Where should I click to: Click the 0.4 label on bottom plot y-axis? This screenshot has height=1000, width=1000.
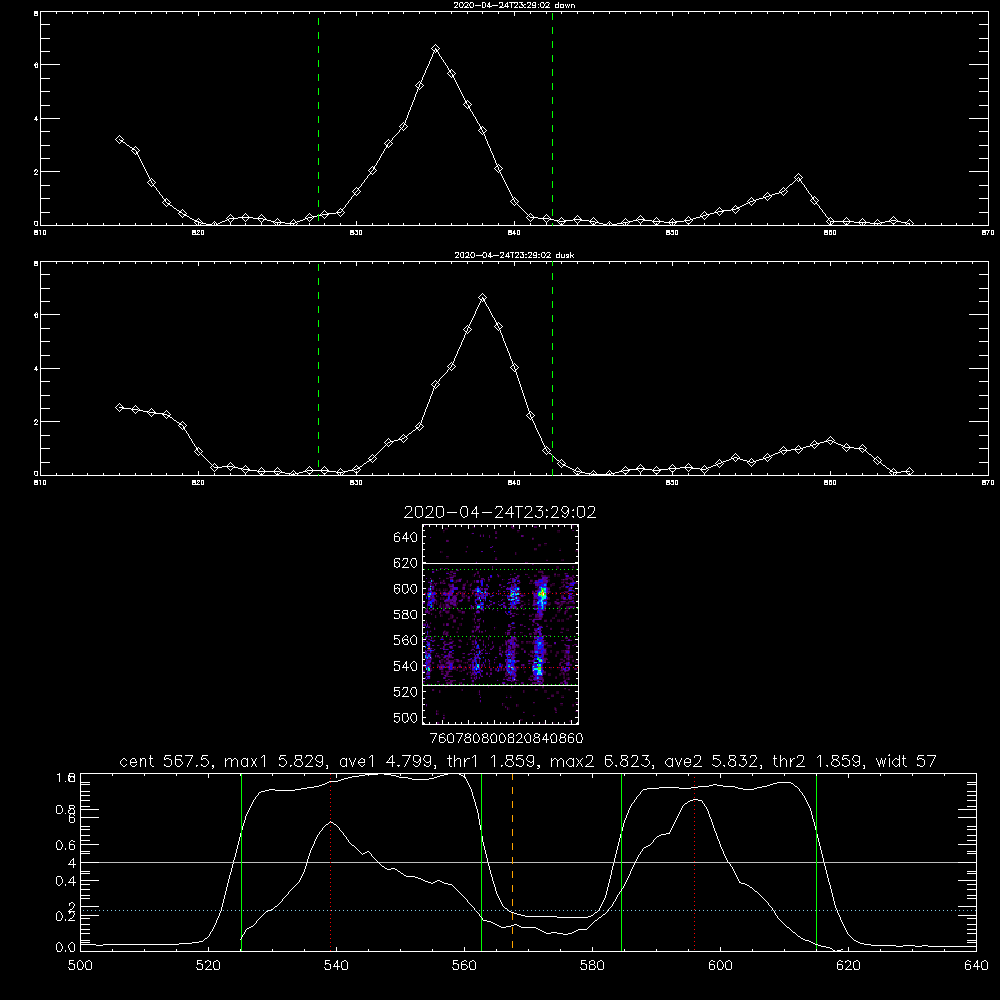(x=66, y=881)
